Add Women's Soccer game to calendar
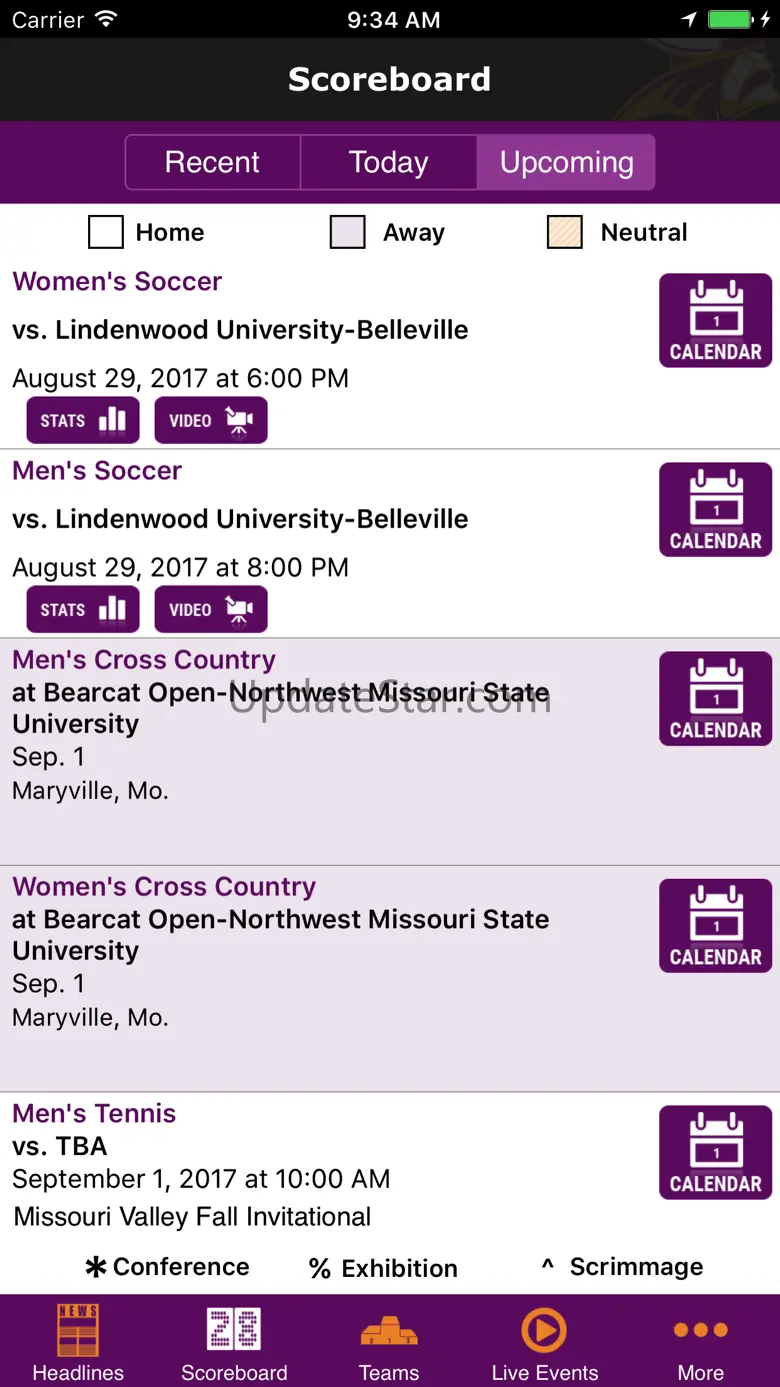Screen dimensions: 780x1387 (x=715, y=320)
